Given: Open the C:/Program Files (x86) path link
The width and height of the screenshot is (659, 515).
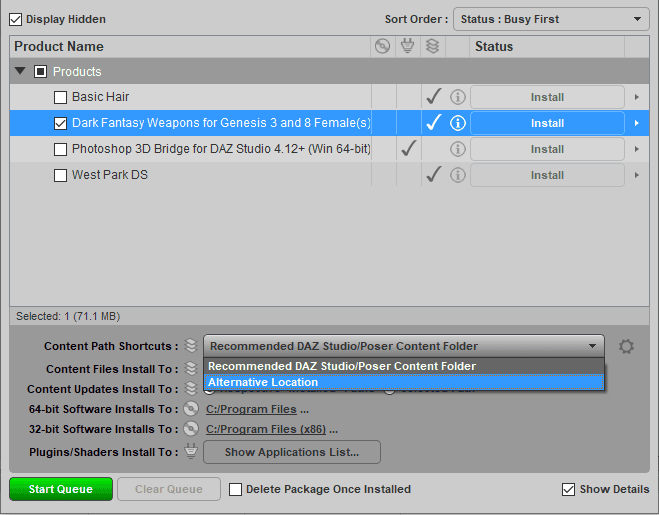Looking at the screenshot, I should pyautogui.click(x=266, y=429).
